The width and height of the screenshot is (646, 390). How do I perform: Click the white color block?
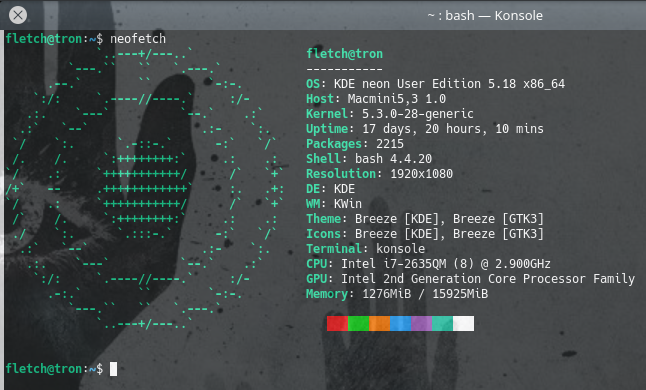463,323
